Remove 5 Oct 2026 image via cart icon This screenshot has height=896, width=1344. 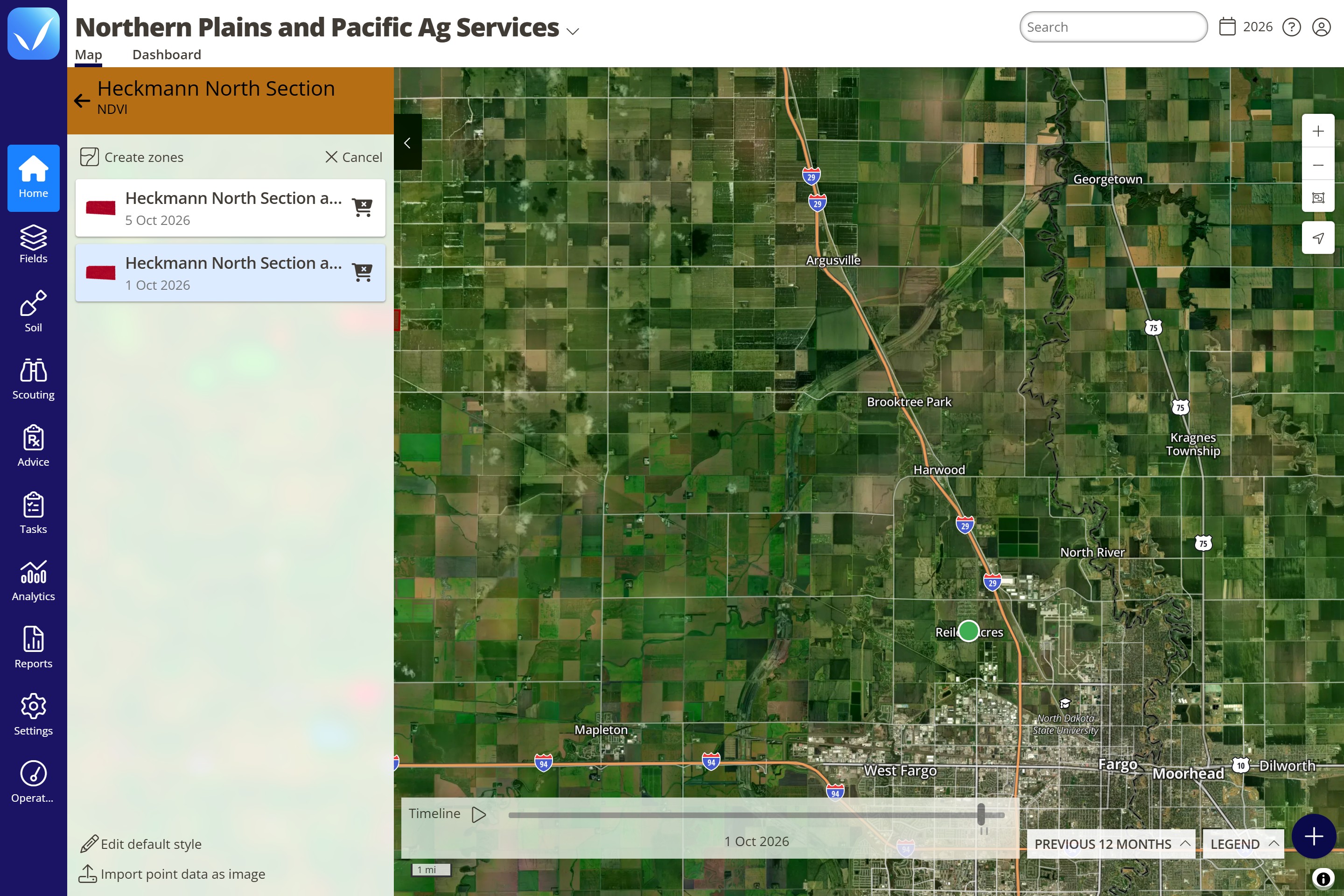point(362,207)
